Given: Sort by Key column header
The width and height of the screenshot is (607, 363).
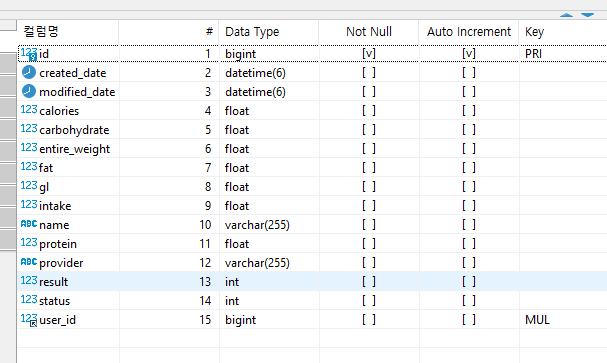Looking at the screenshot, I should pos(563,32).
